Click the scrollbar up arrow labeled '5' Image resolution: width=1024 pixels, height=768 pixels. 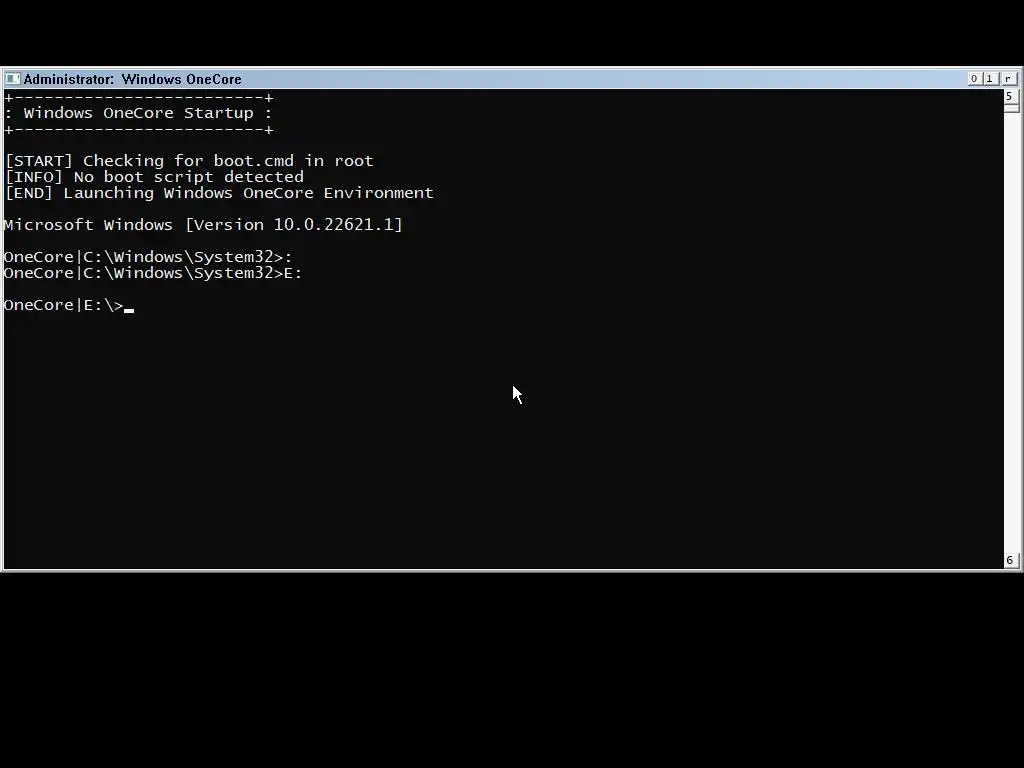[1011, 96]
